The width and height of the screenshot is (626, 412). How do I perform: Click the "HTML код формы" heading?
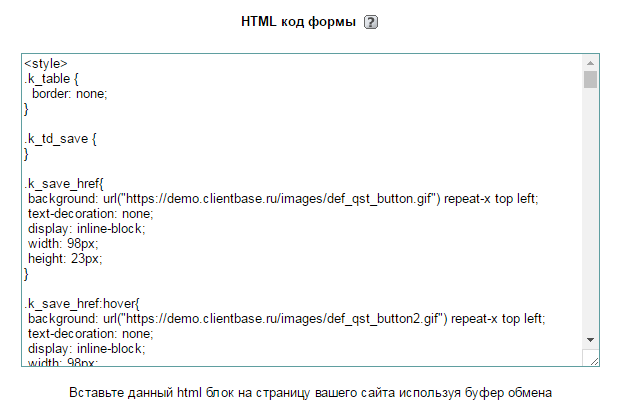pyautogui.click(x=298, y=22)
